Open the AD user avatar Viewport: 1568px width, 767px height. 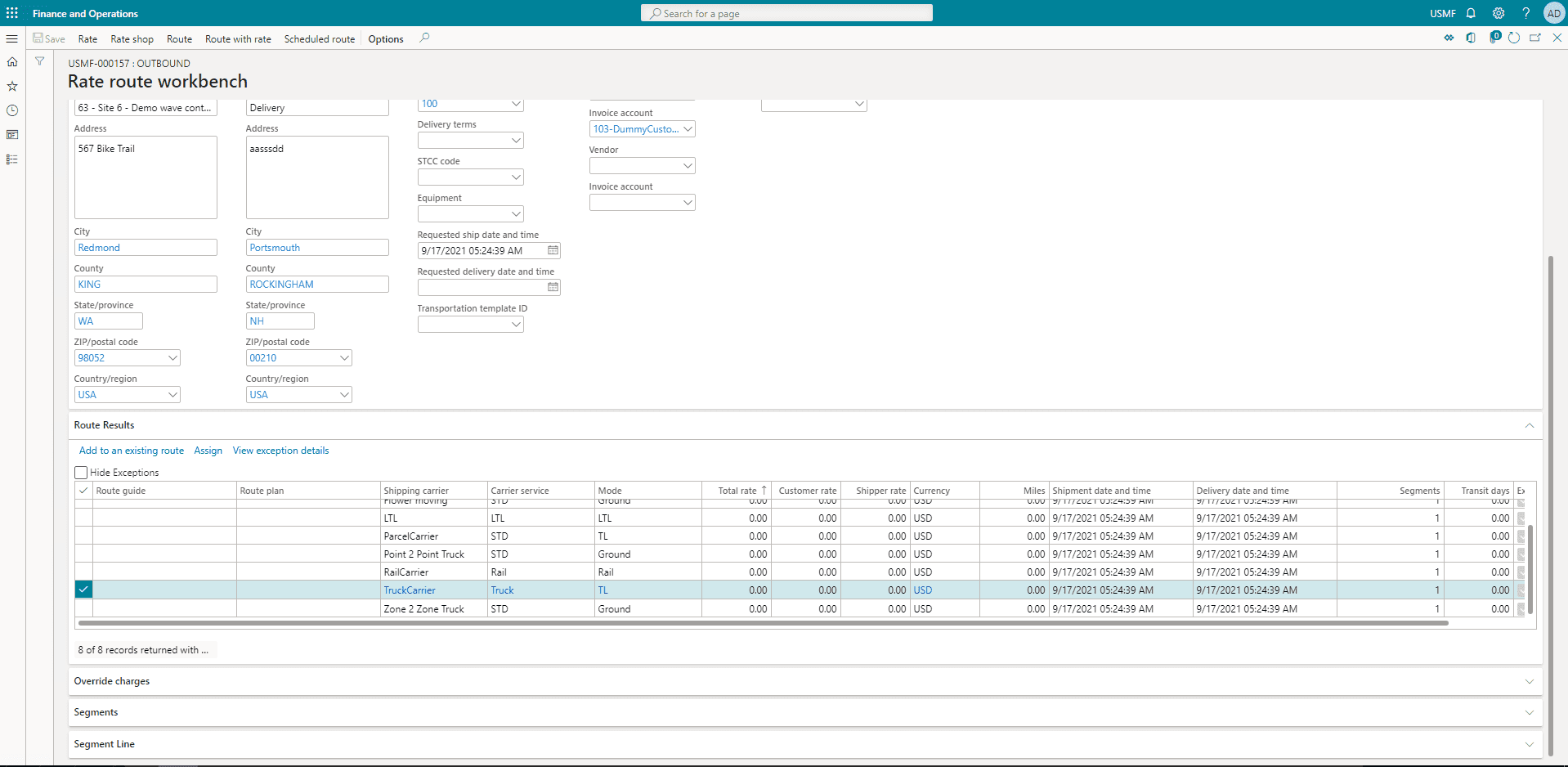point(1553,13)
